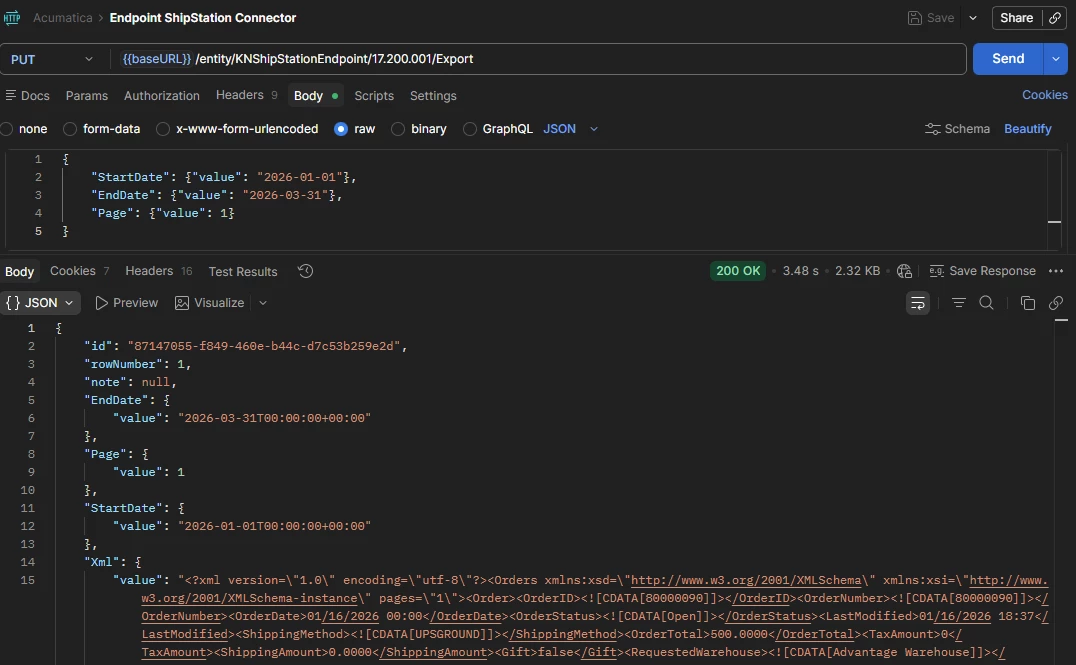Click the request URL field
Image resolution: width=1076 pixels, height=665 pixels.
pos(538,59)
